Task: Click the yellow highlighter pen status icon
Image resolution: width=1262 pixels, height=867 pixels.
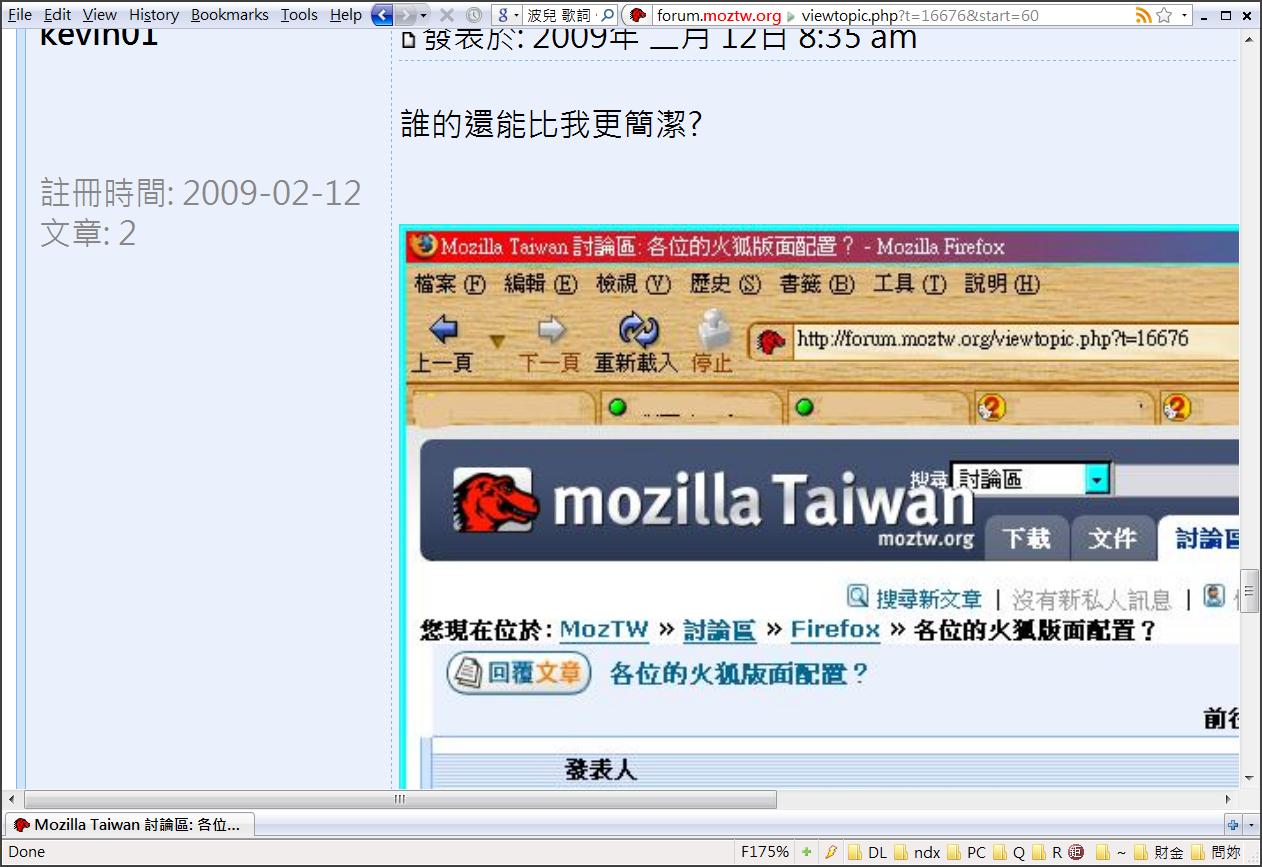Action: click(830, 852)
